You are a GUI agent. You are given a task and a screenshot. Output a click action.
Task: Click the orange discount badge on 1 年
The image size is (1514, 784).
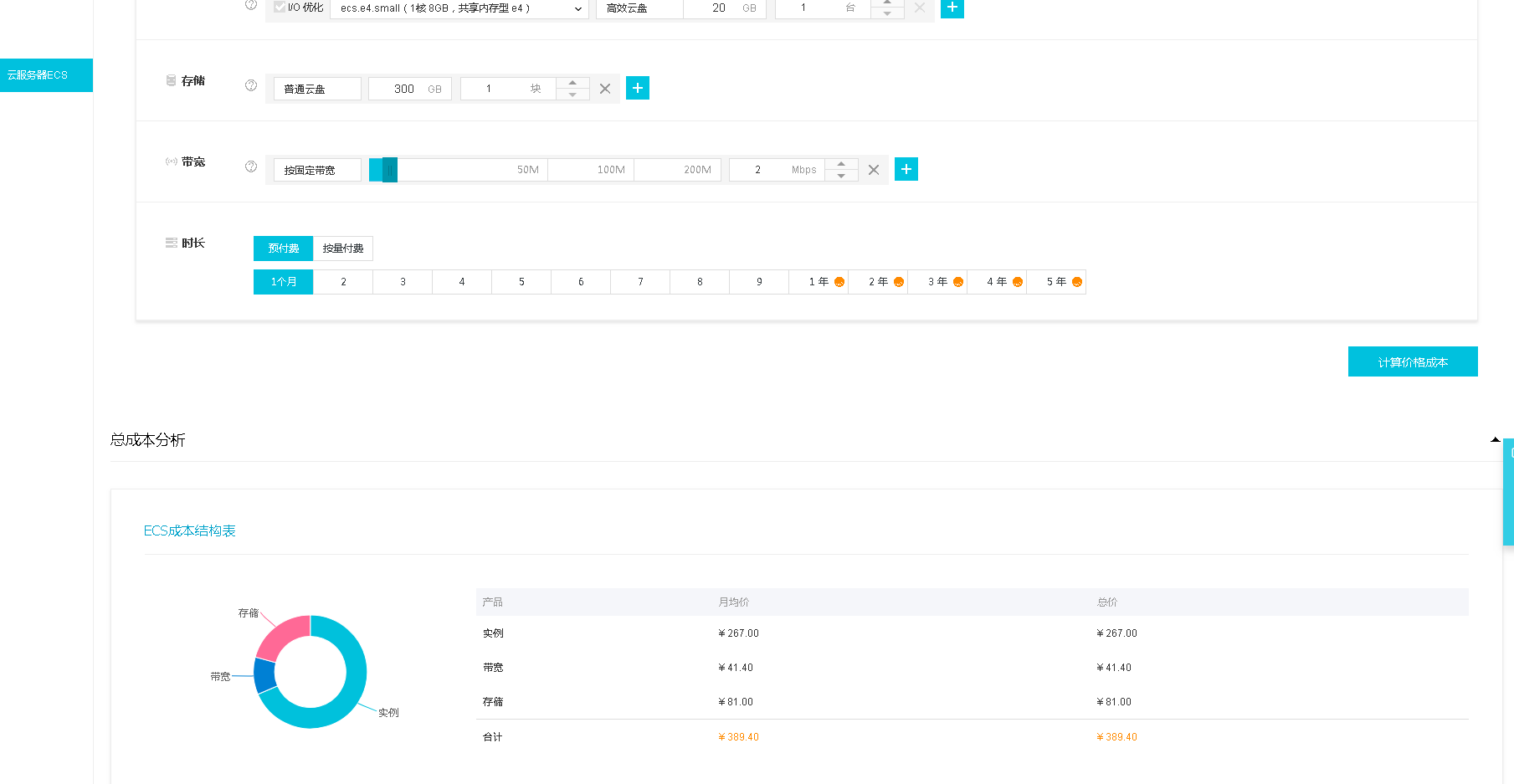click(x=839, y=282)
